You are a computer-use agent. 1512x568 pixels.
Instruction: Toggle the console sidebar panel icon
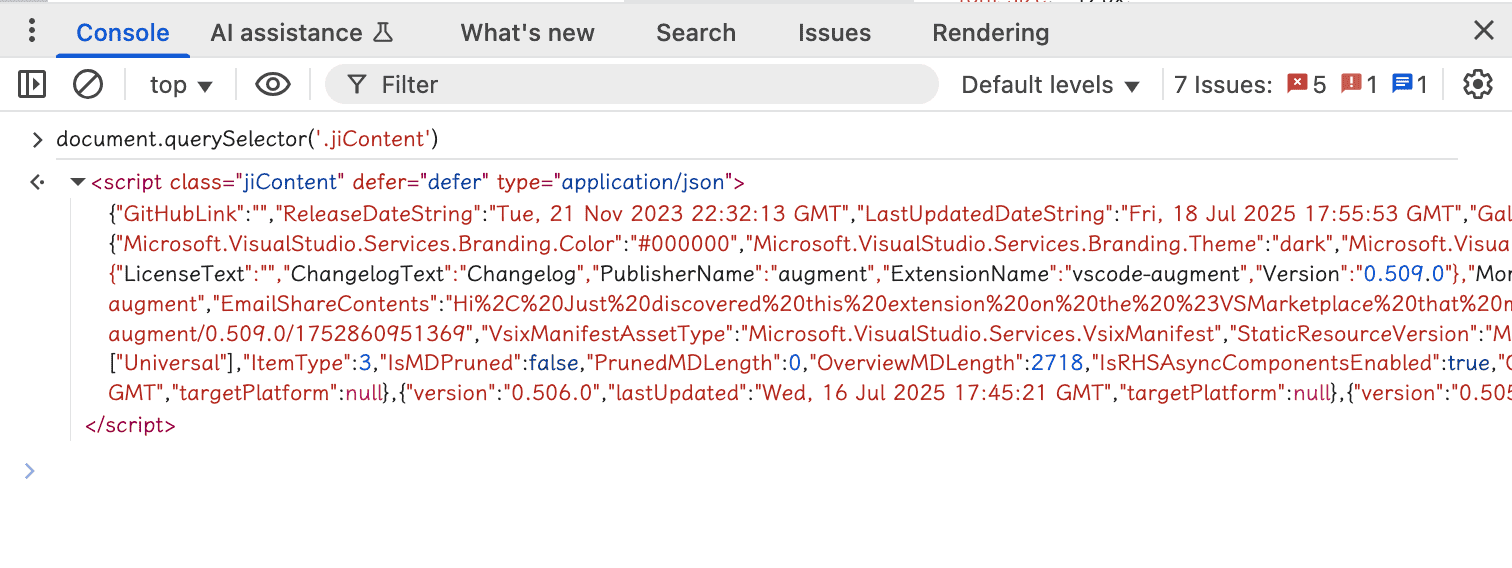[x=32, y=85]
